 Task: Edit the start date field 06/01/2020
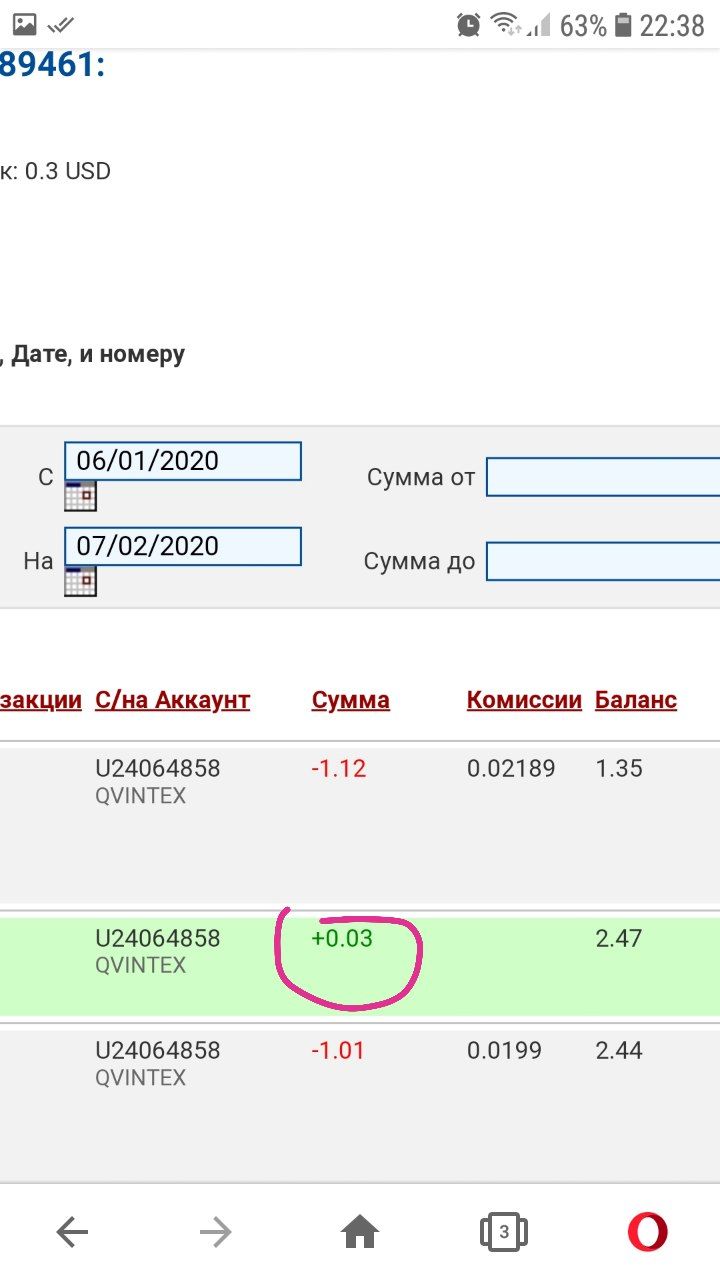[183, 461]
